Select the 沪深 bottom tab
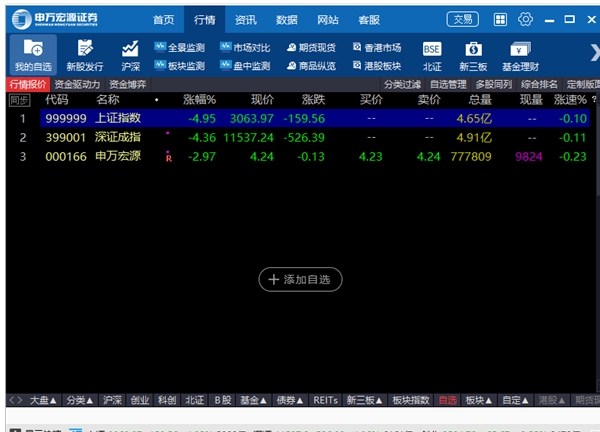 point(112,400)
